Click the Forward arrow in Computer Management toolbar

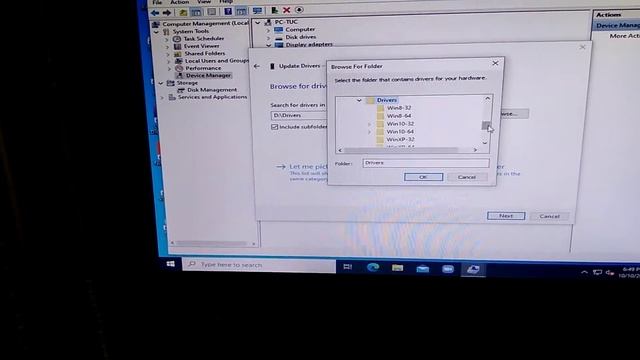[x=167, y=13]
